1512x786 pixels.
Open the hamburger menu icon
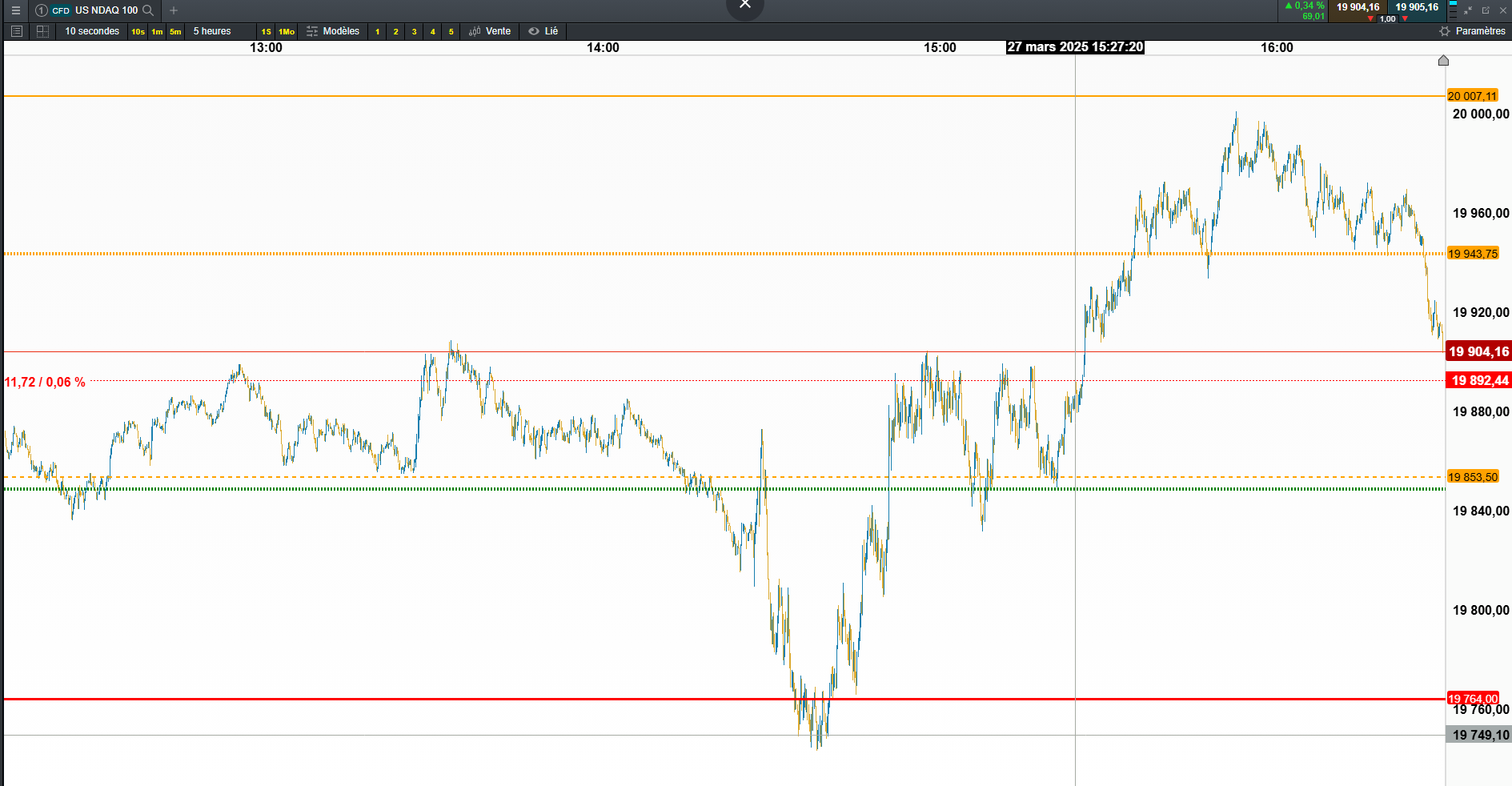(x=15, y=10)
